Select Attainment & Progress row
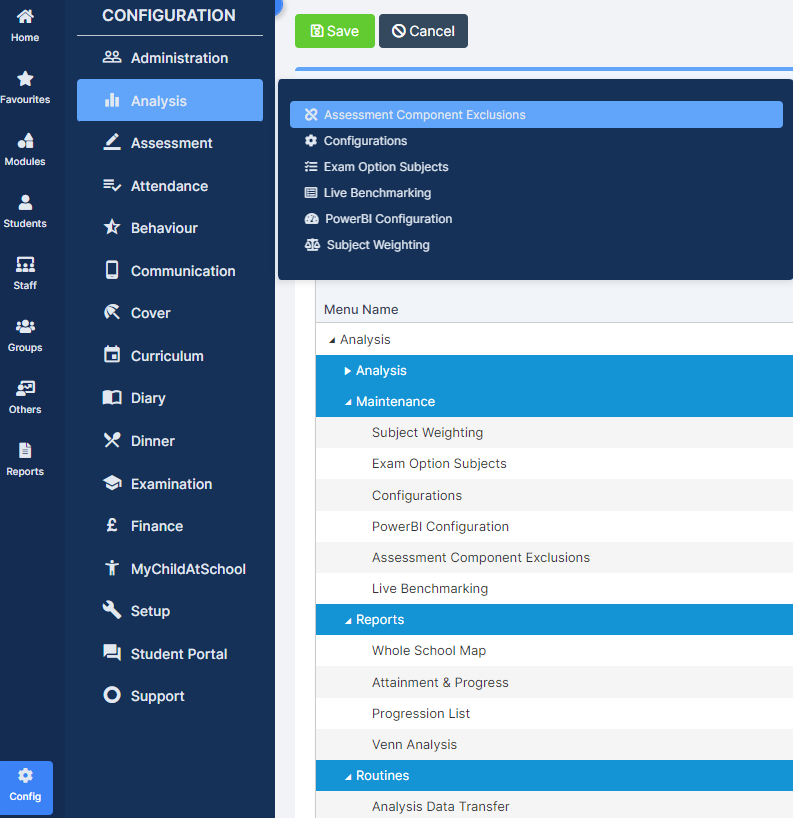Screen dimensions: 793x818 tap(554, 682)
